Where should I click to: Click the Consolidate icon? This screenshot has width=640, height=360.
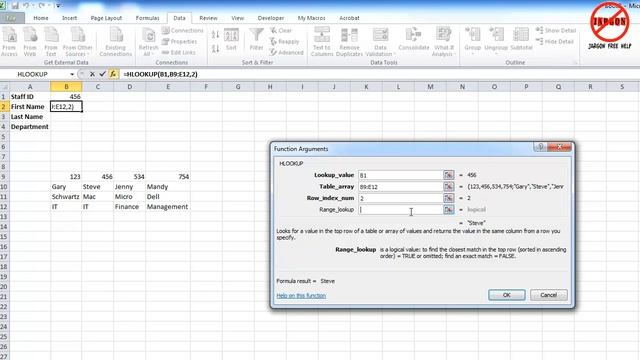click(x=413, y=40)
